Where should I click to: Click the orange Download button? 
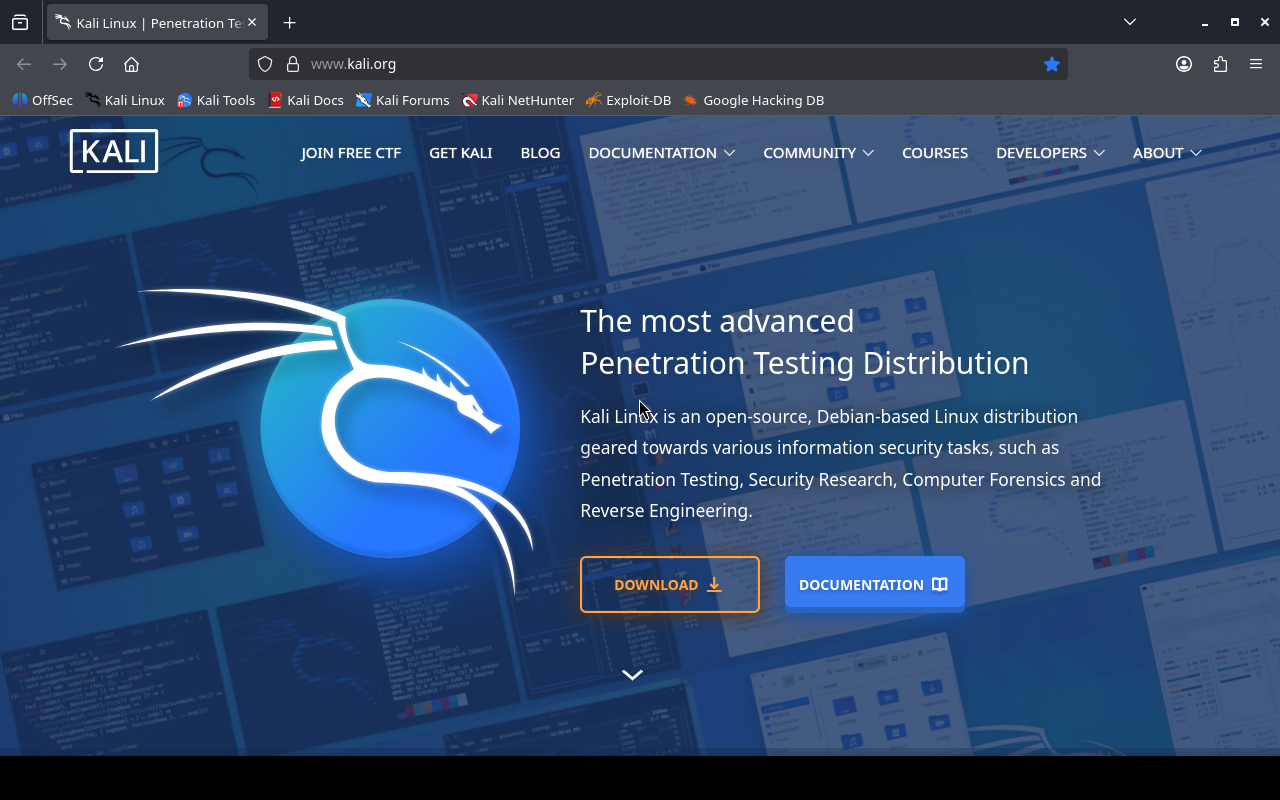click(669, 584)
